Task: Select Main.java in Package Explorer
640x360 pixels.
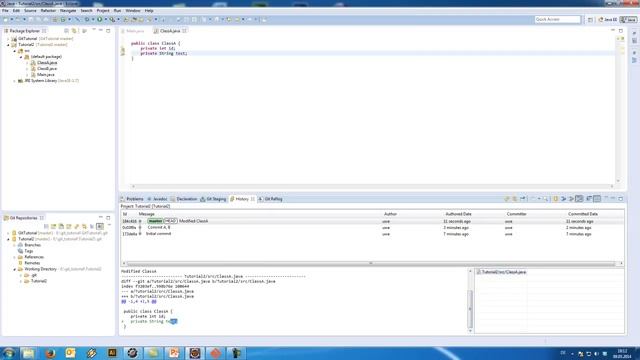Action: point(45,75)
